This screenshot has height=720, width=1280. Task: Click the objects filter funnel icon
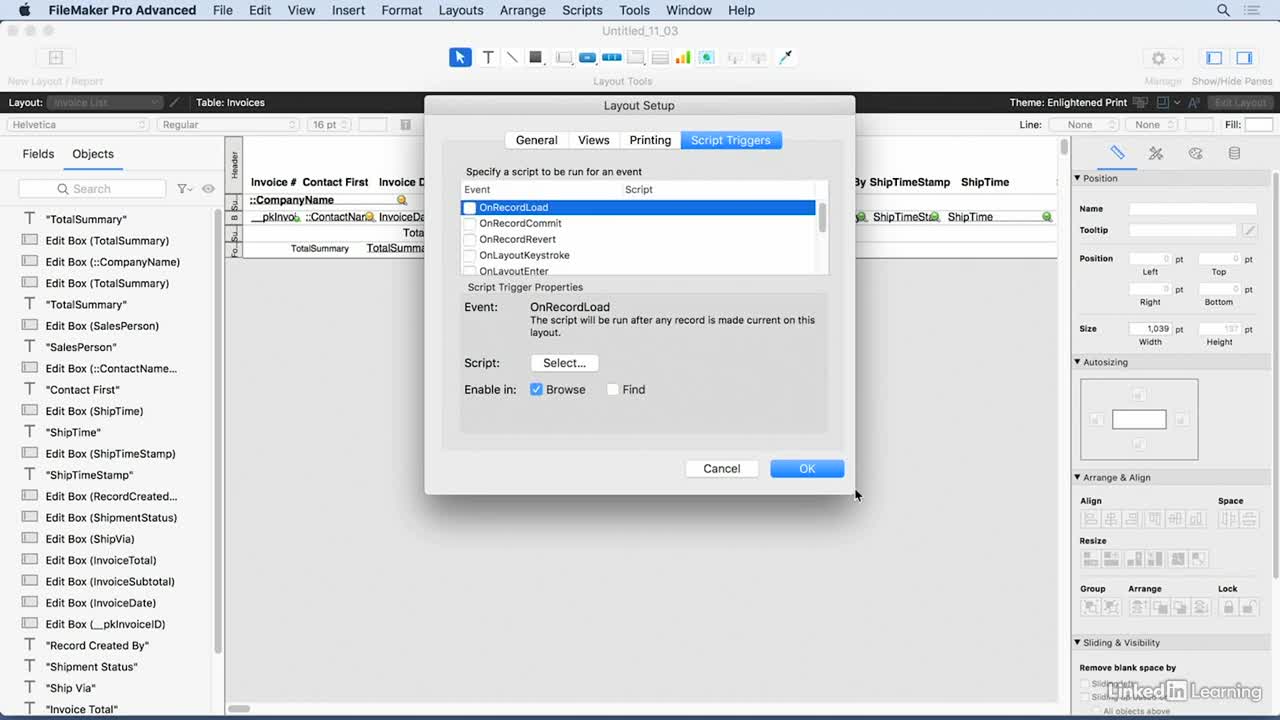pyautogui.click(x=184, y=188)
